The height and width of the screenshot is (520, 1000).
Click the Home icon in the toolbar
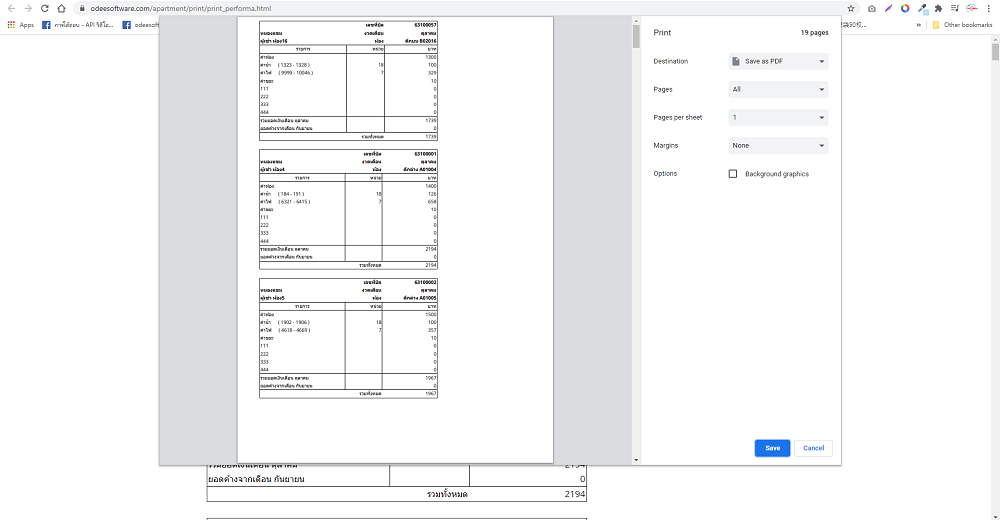(61, 8)
